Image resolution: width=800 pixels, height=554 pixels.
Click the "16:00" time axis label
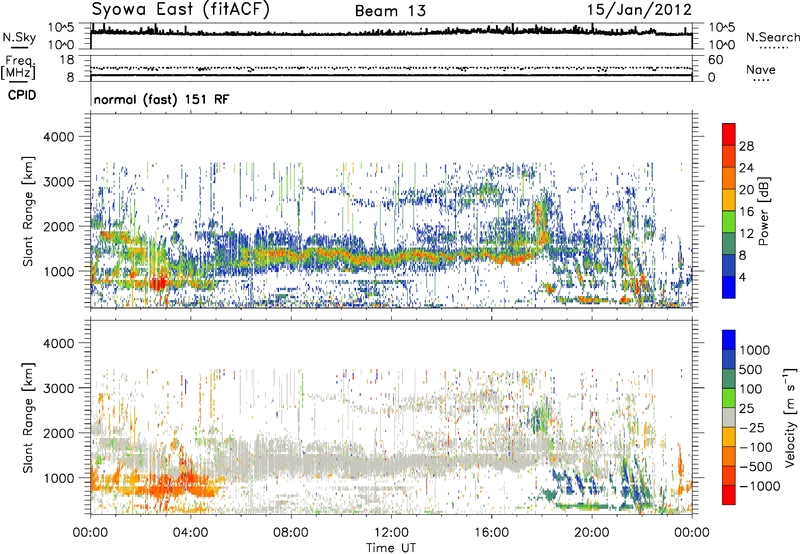tap(491, 533)
